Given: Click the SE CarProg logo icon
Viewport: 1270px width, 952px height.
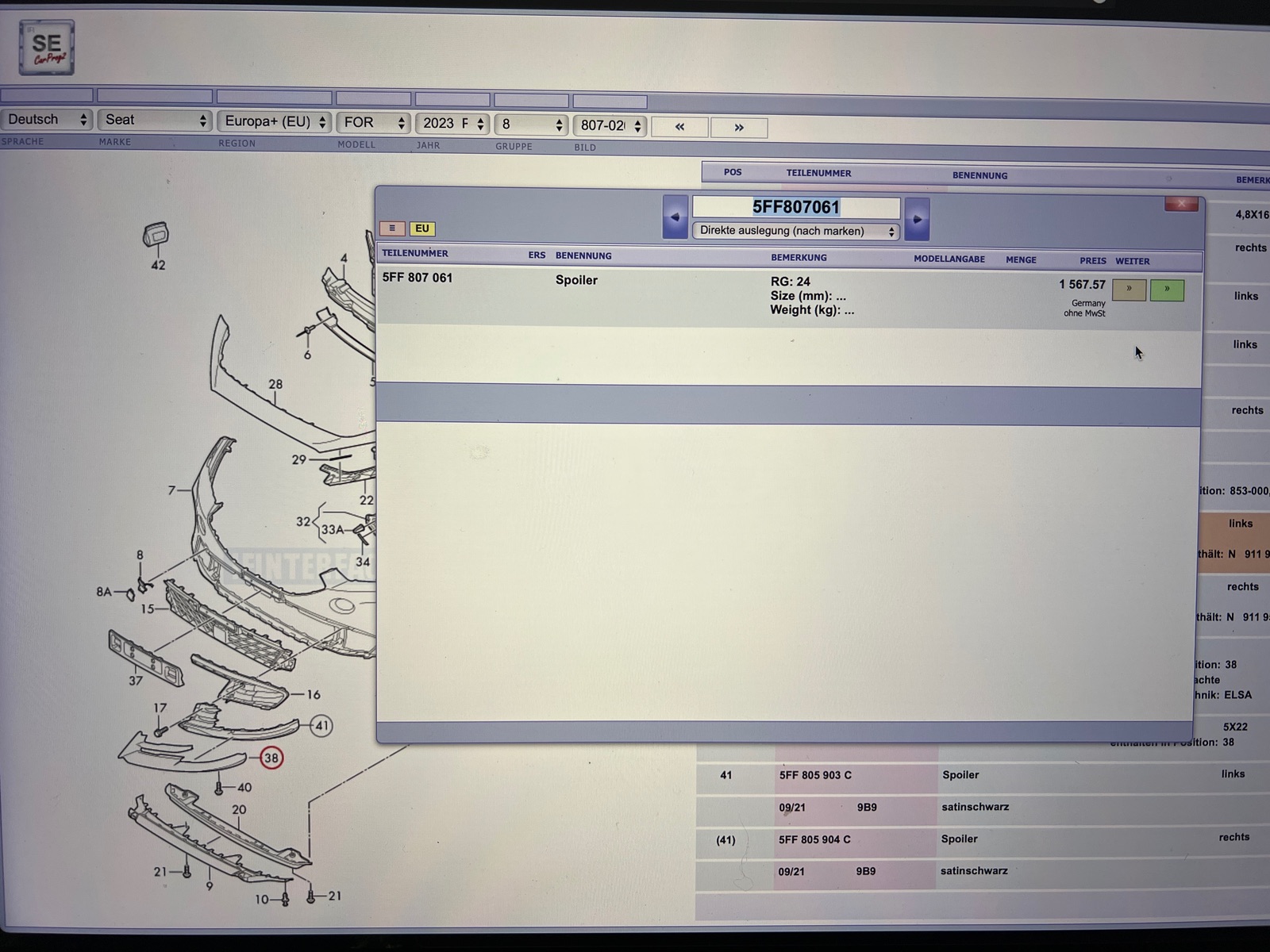Looking at the screenshot, I should click(47, 48).
